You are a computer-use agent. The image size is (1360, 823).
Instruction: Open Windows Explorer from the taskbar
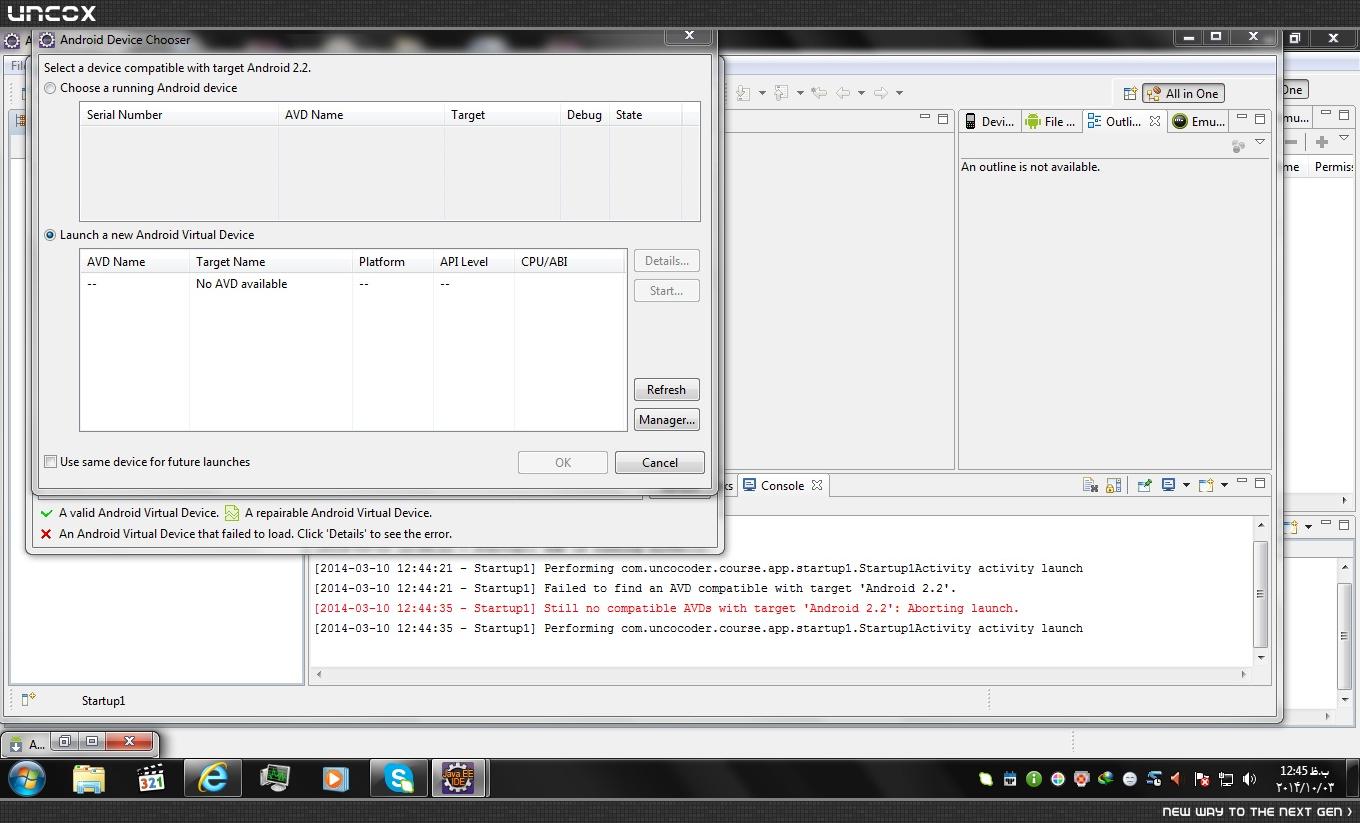89,778
